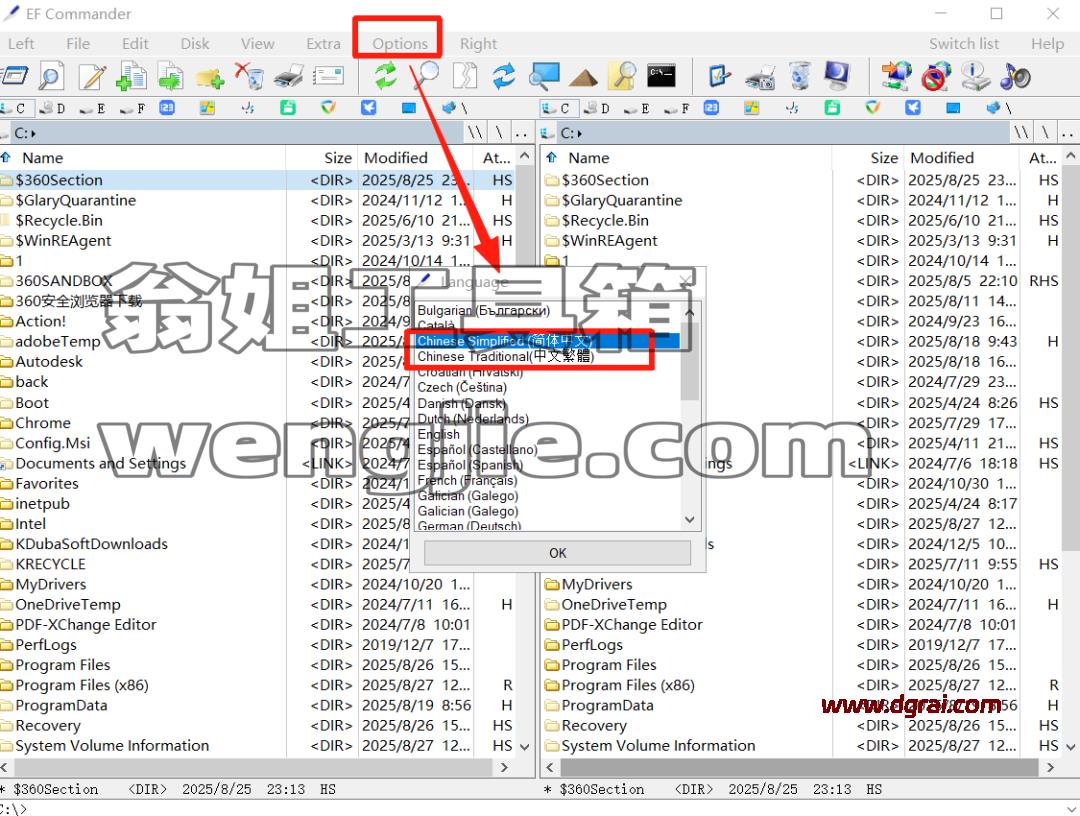Viewport: 1080px width, 816px height.
Task: Click OK in the Language dialog
Action: 557,553
